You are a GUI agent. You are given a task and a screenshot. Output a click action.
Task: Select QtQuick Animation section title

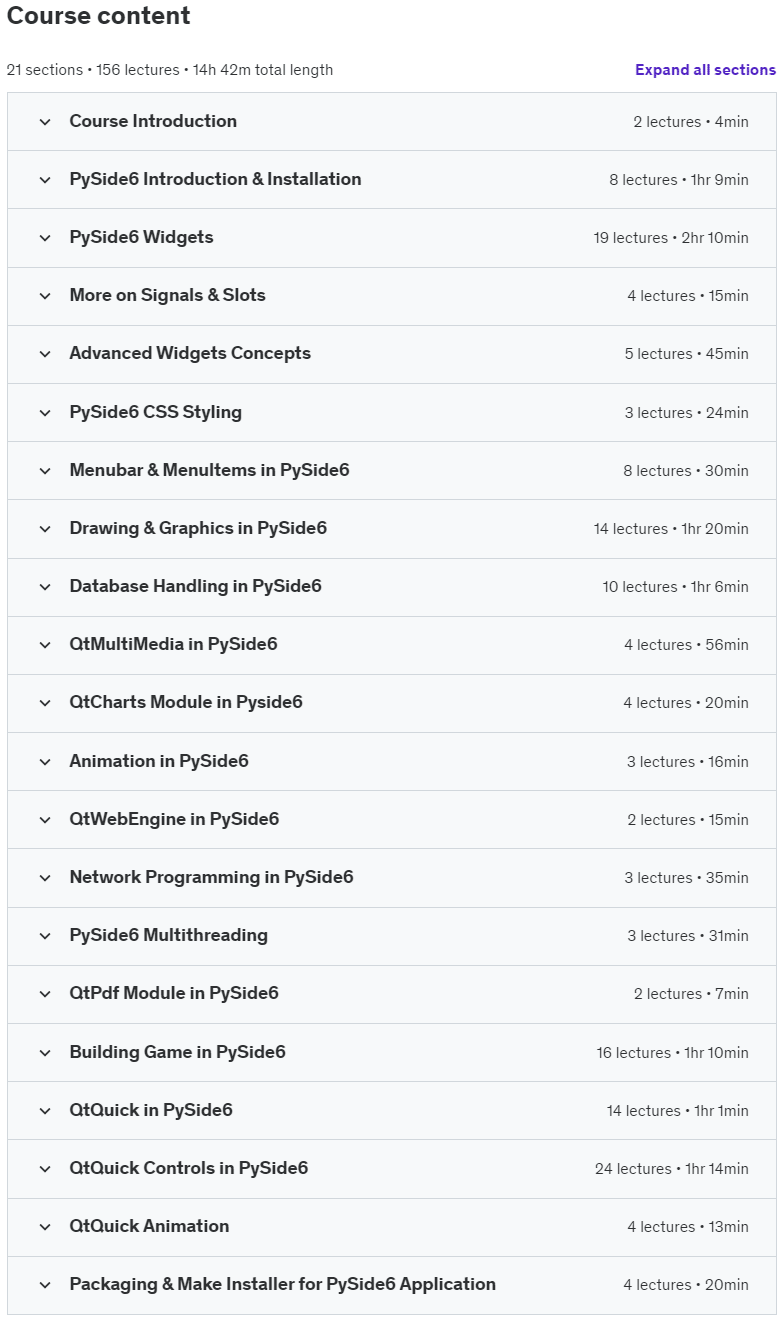[x=149, y=1226]
